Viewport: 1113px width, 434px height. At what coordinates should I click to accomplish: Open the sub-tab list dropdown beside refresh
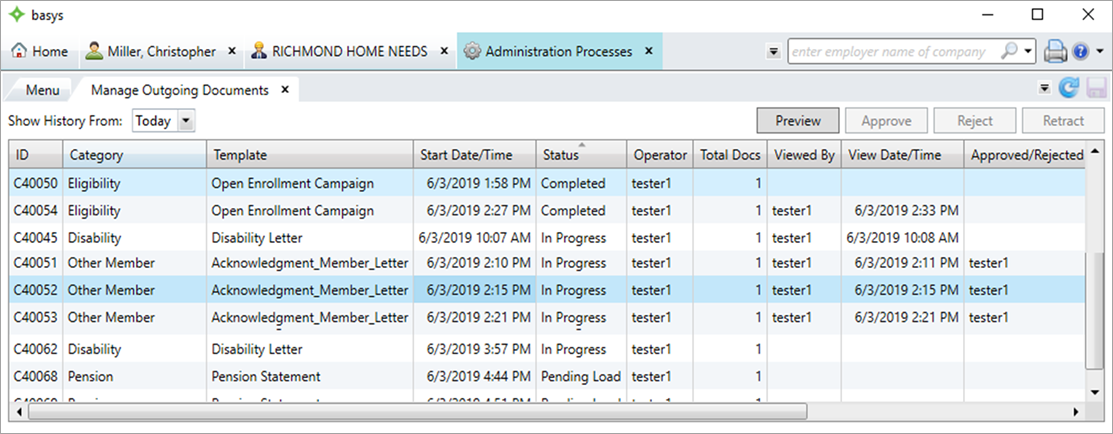(x=1045, y=89)
